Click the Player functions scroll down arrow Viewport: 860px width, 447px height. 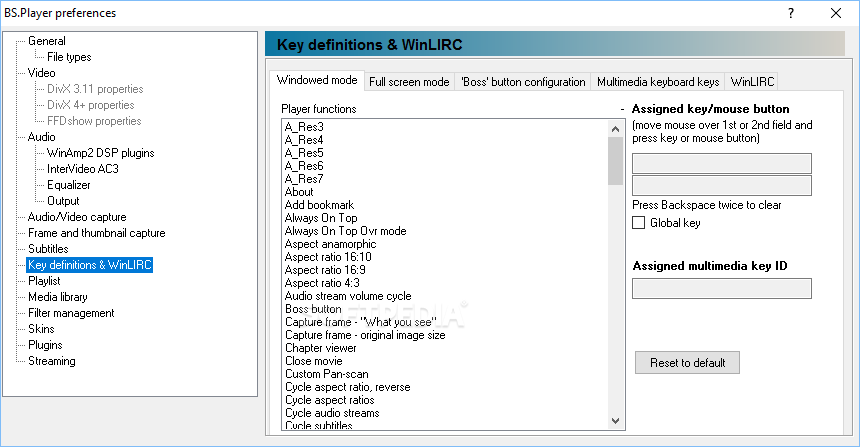615,421
